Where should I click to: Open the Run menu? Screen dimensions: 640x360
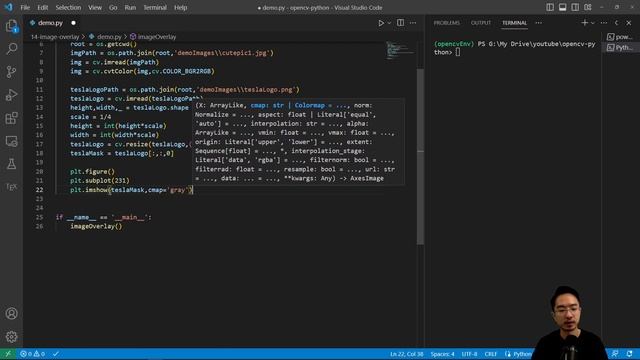coord(130,7)
